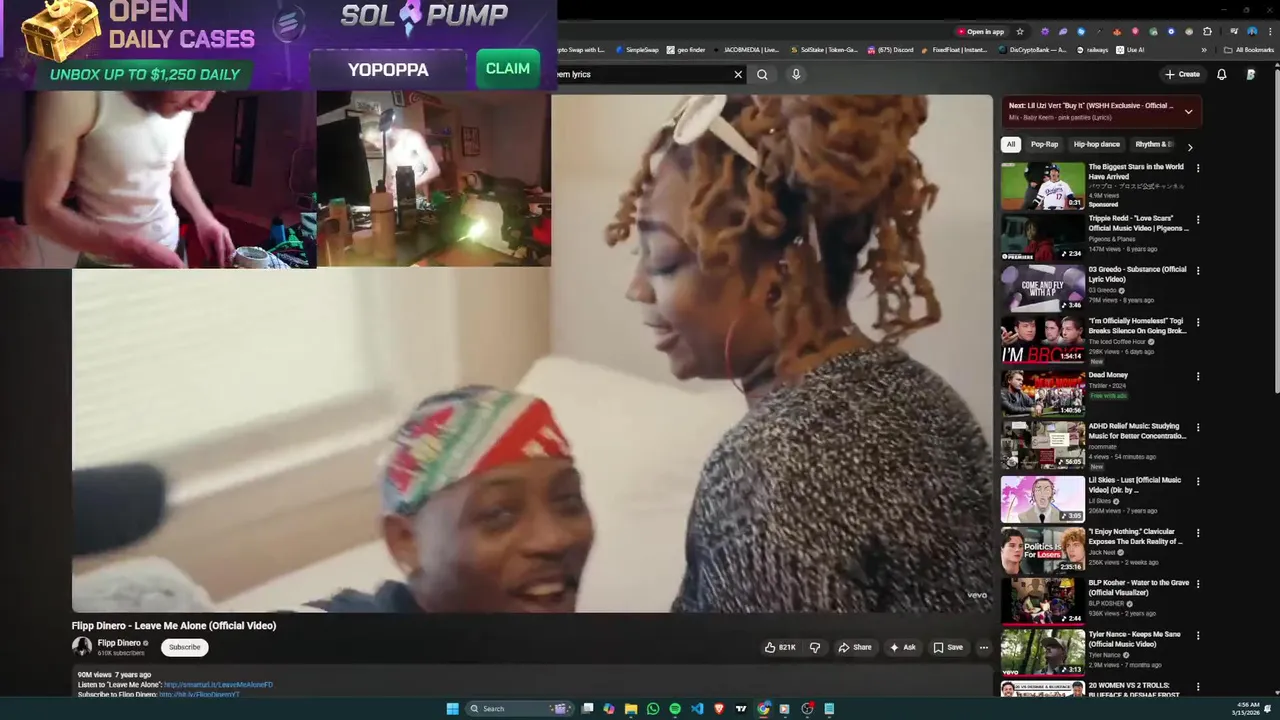Open the Lil Skies Lust thumbnail

1042,499
